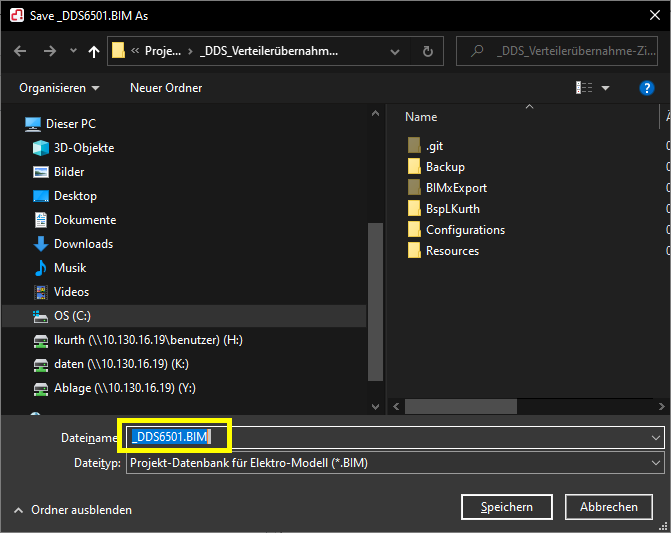Select Dieser PC in navigation tree
671x533 pixels.
(x=71, y=124)
